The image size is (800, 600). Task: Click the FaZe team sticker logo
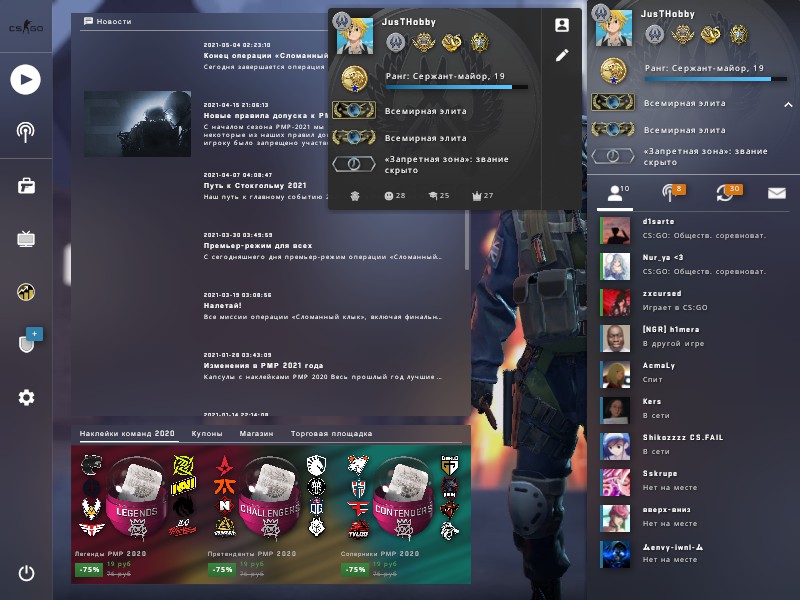tap(358, 508)
